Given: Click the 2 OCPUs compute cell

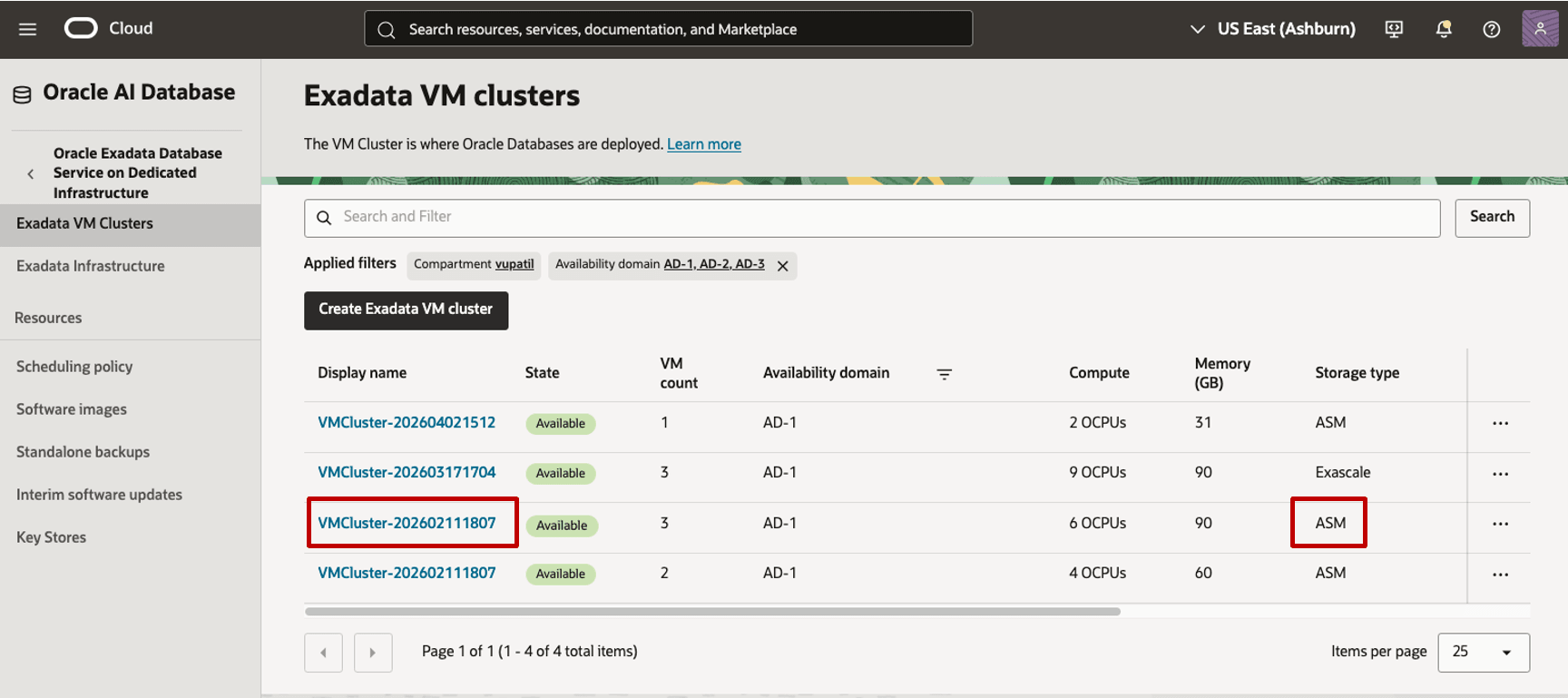Looking at the screenshot, I should point(1097,423).
